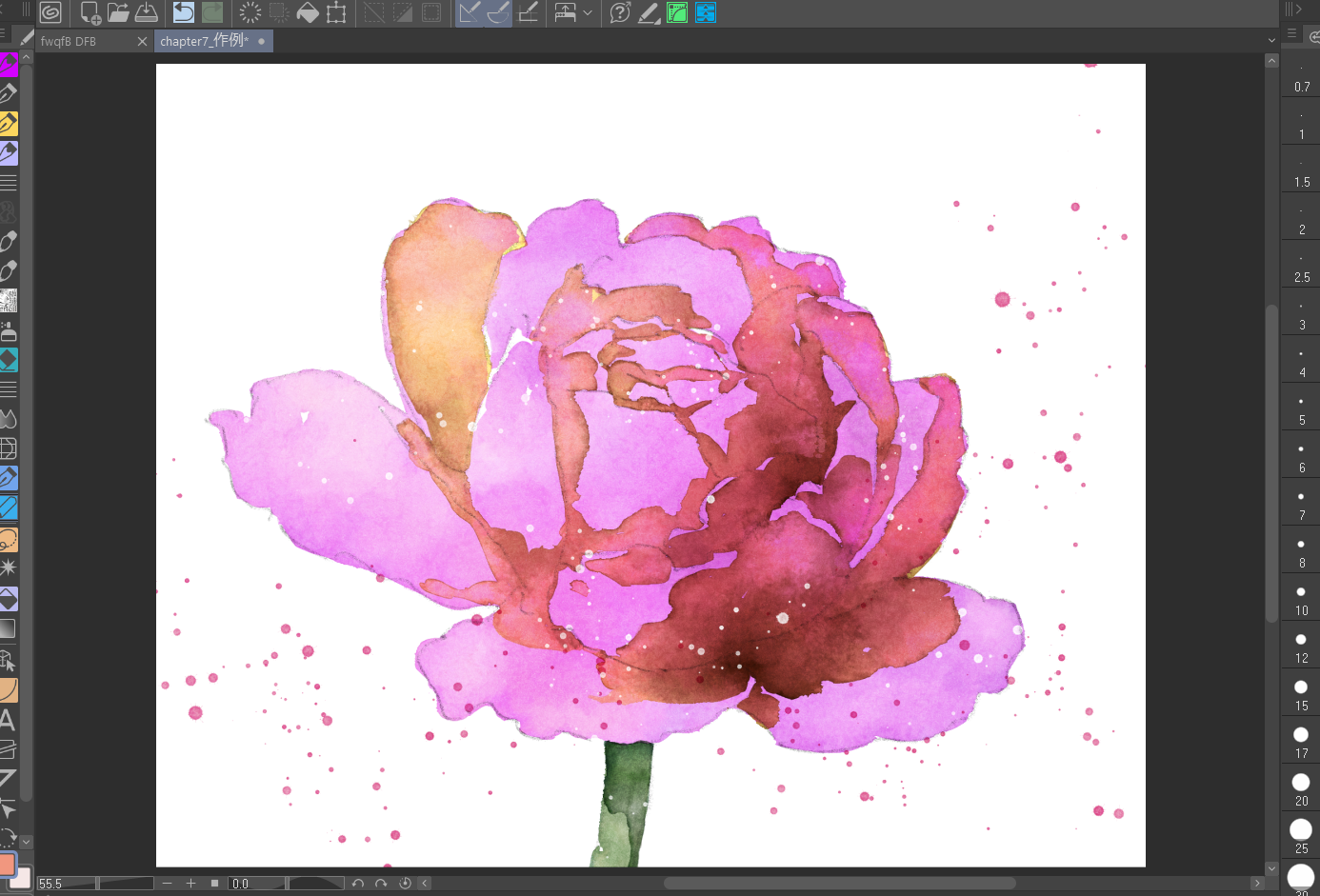Select the Airbrush spray tool
Screen dimensions: 1320x896
coord(9,330)
